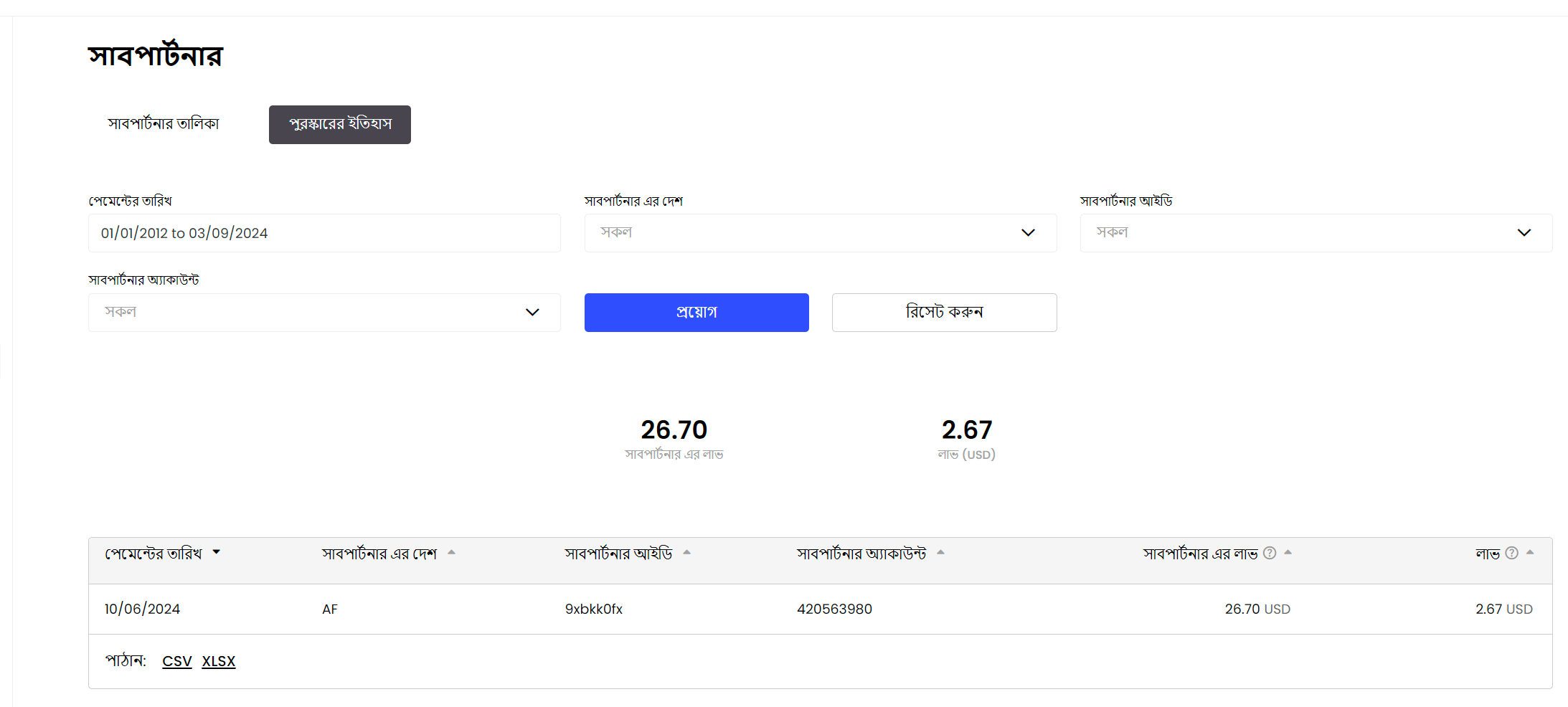This screenshot has width=1568, height=707.
Task: Export table as XLSX
Action: [219, 661]
